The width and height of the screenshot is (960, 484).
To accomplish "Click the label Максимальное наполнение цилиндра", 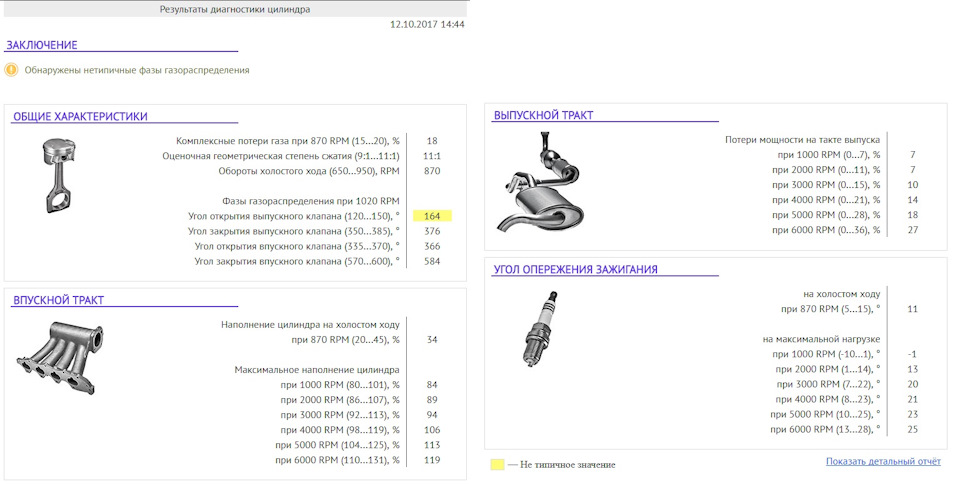I will coord(317,370).
